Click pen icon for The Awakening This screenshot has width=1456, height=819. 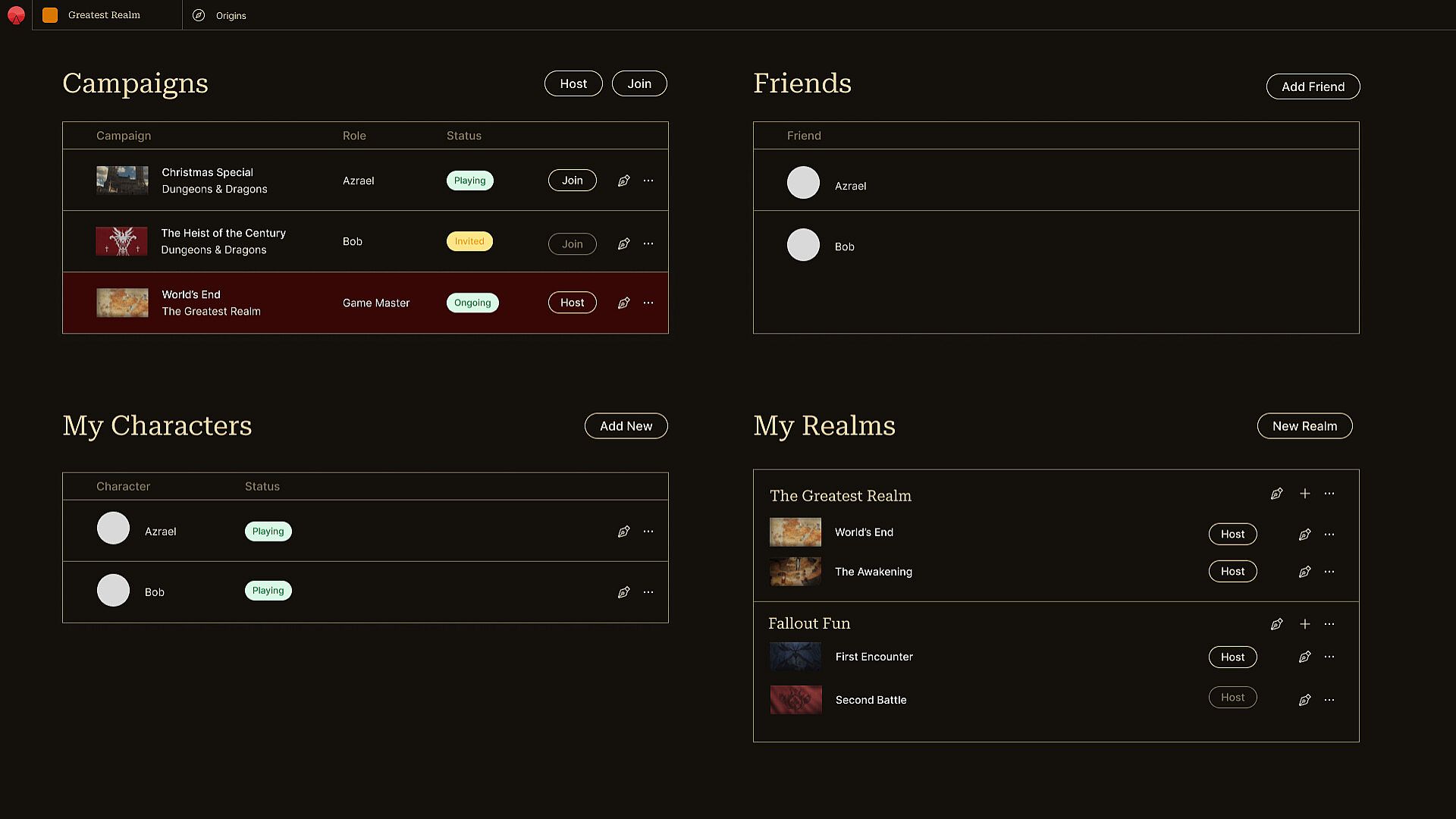coord(1304,572)
